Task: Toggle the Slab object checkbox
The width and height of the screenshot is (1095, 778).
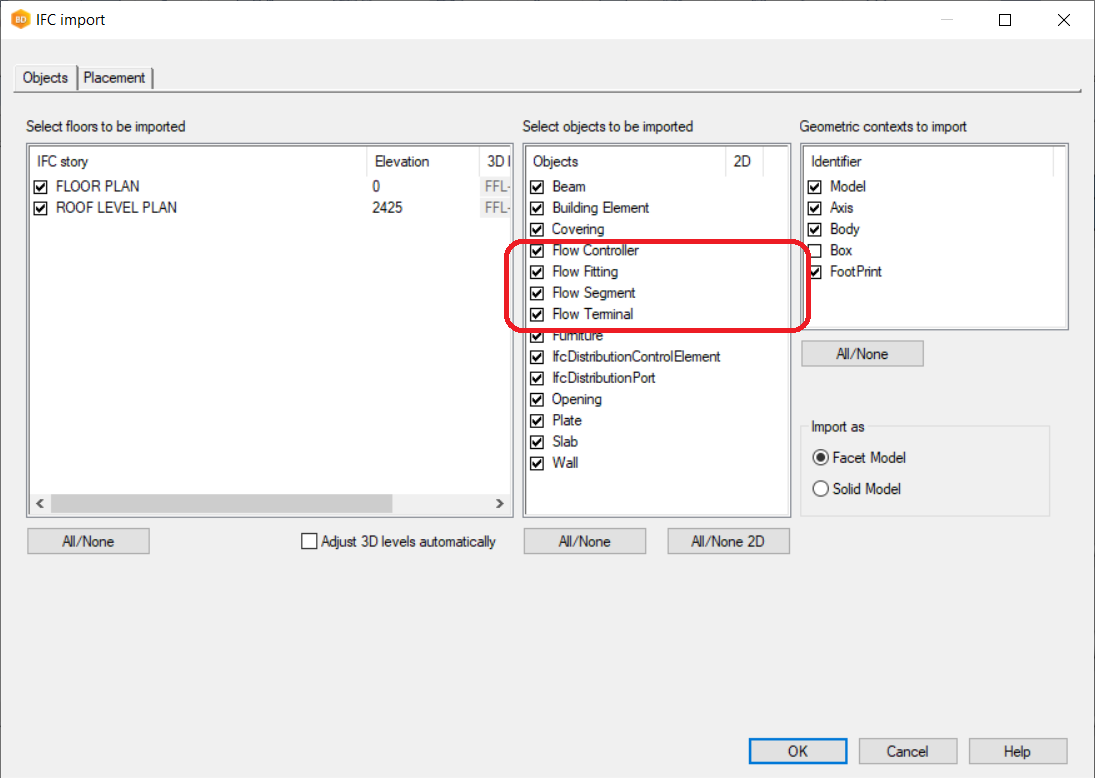Action: pyautogui.click(x=537, y=442)
